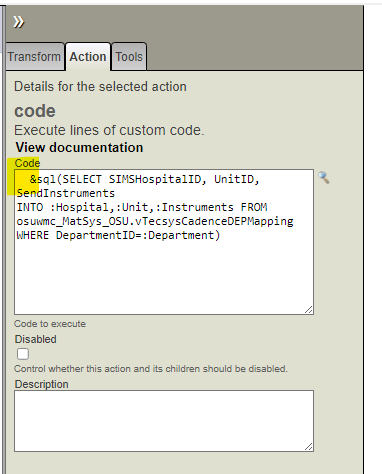
Task: Click the INTO :Hospital code line
Action: point(142,207)
